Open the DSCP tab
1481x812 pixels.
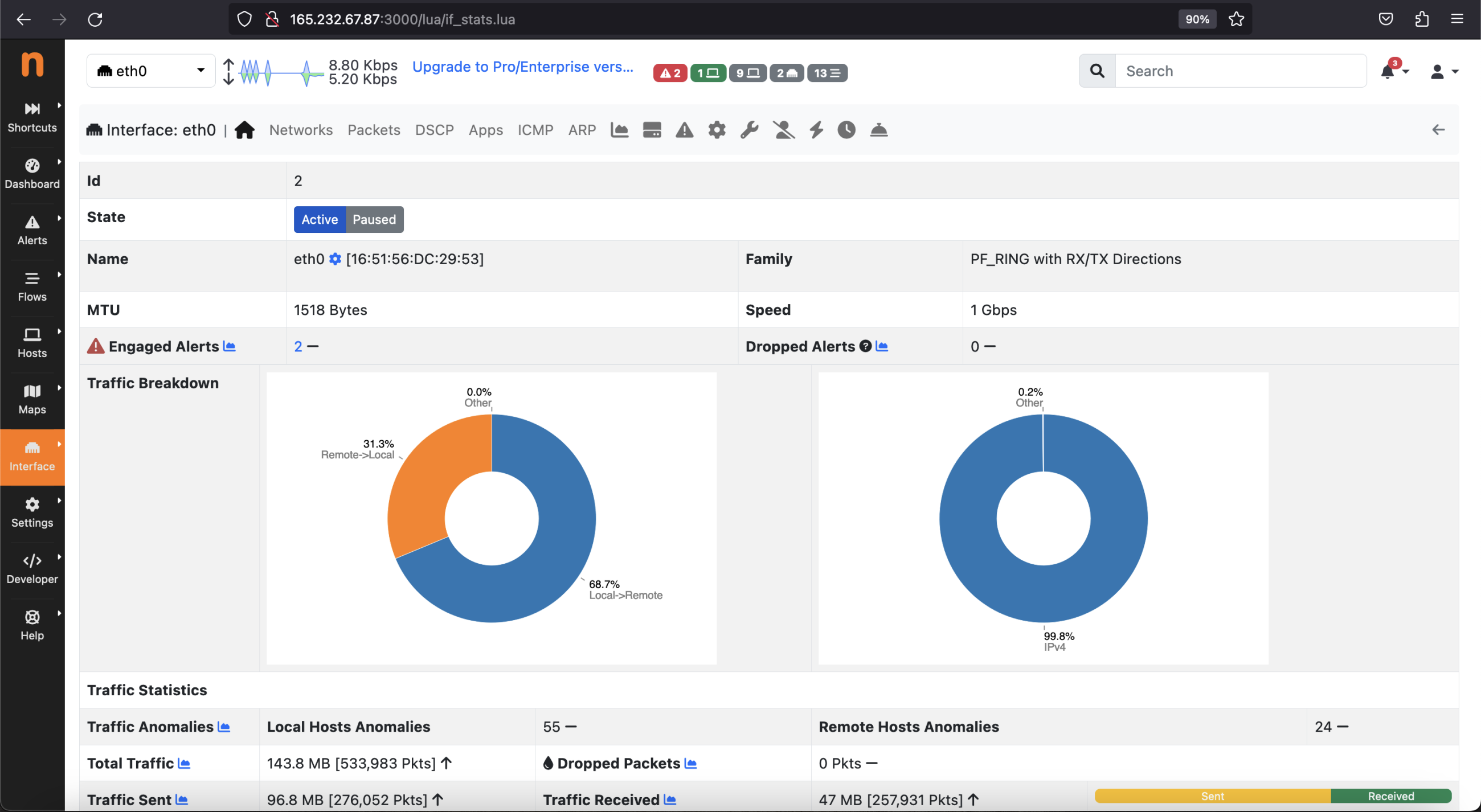(434, 130)
